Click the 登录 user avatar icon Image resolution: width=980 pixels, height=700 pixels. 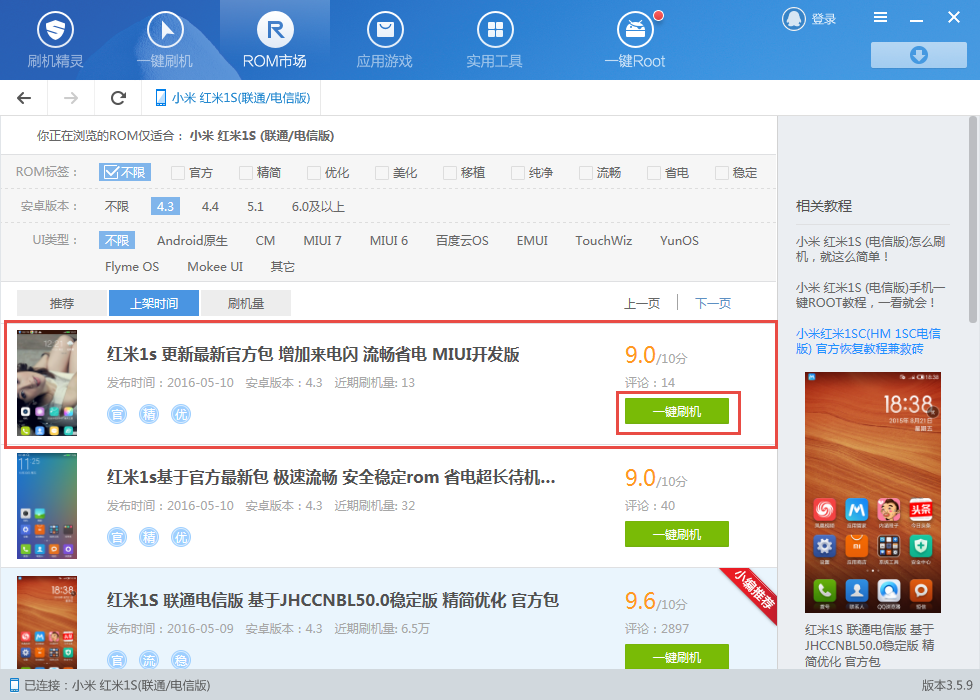794,19
